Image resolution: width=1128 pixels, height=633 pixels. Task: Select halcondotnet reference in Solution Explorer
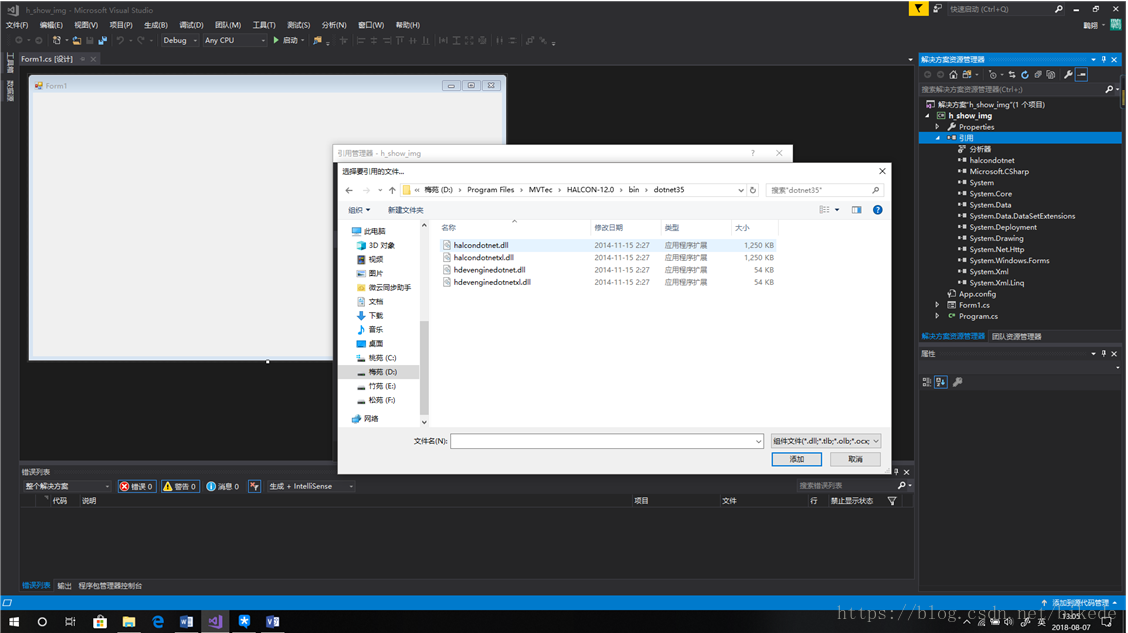991,160
